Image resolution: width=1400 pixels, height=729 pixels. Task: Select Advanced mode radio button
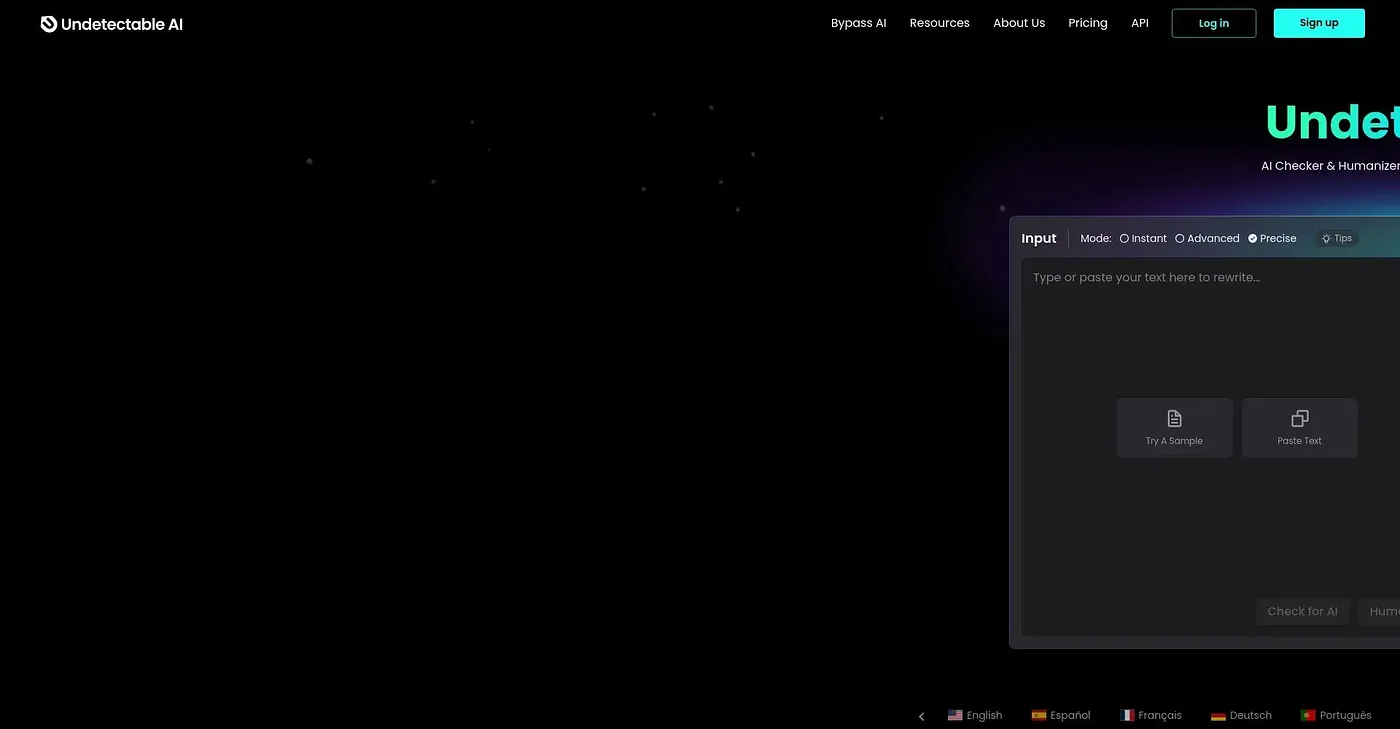[1180, 239]
